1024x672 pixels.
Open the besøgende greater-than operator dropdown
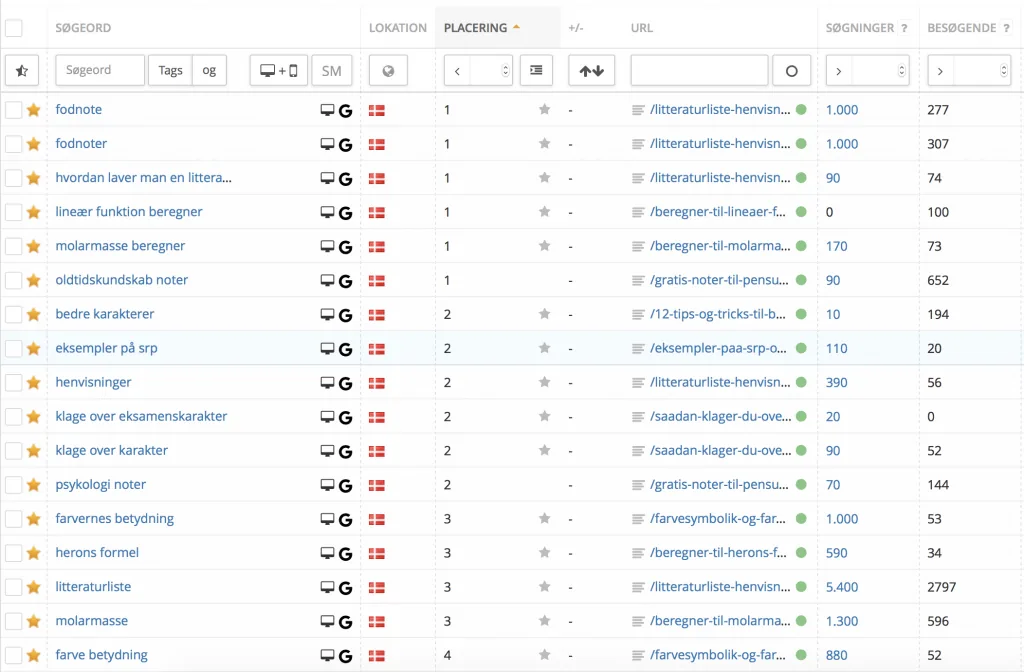940,71
